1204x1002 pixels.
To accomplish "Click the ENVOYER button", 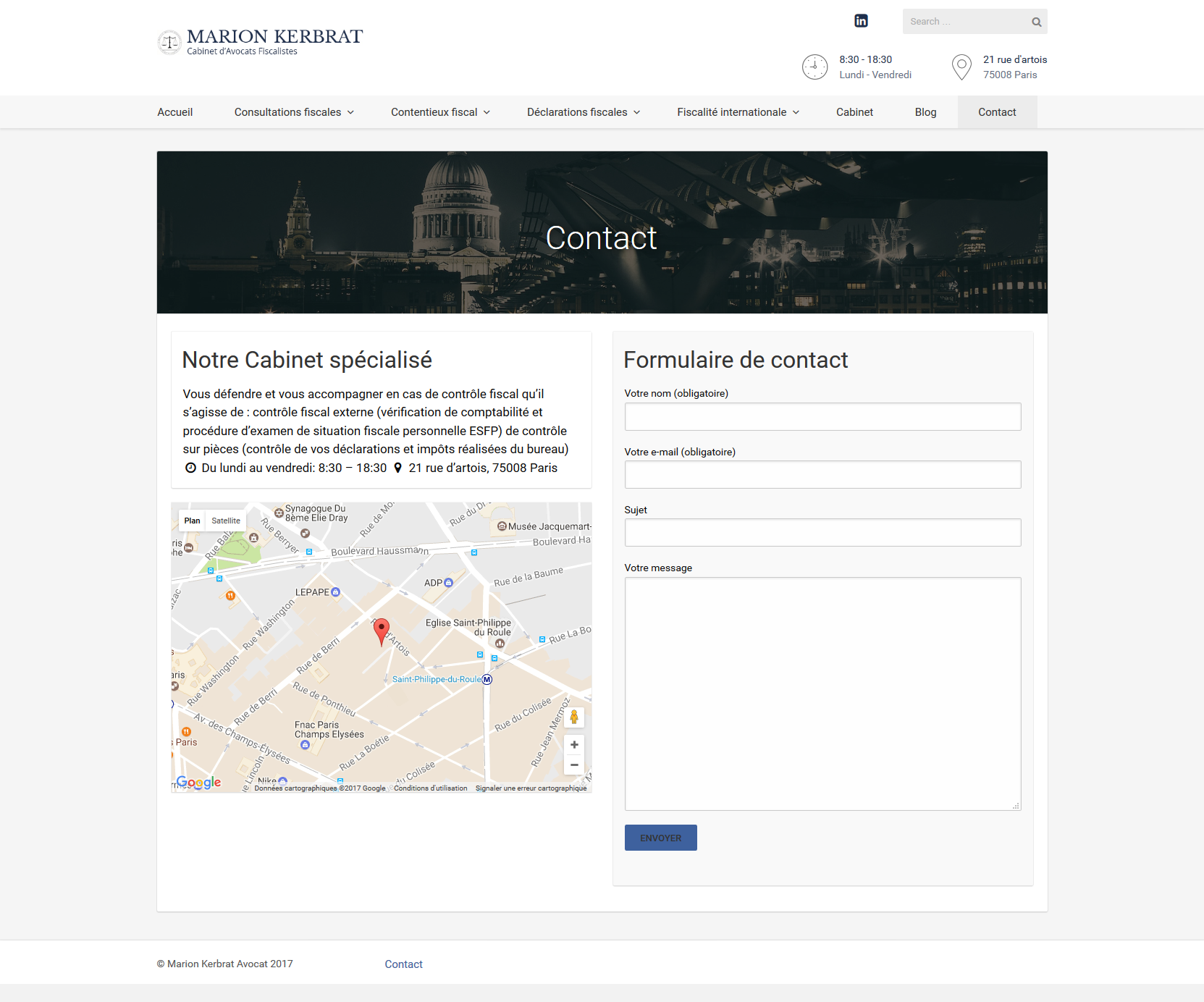I will tap(661, 838).
